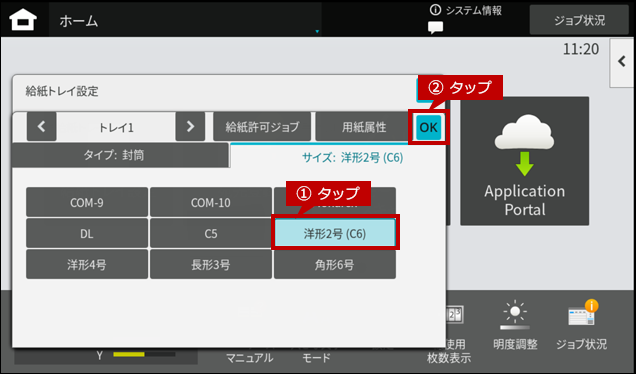Screen dimensions: 636x374
Task: Click the yellow Y toner level bar
Action: (144, 355)
